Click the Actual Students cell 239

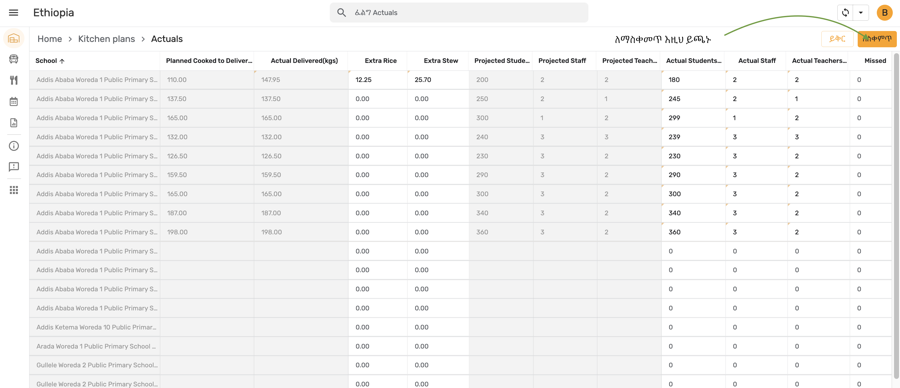[693, 137]
